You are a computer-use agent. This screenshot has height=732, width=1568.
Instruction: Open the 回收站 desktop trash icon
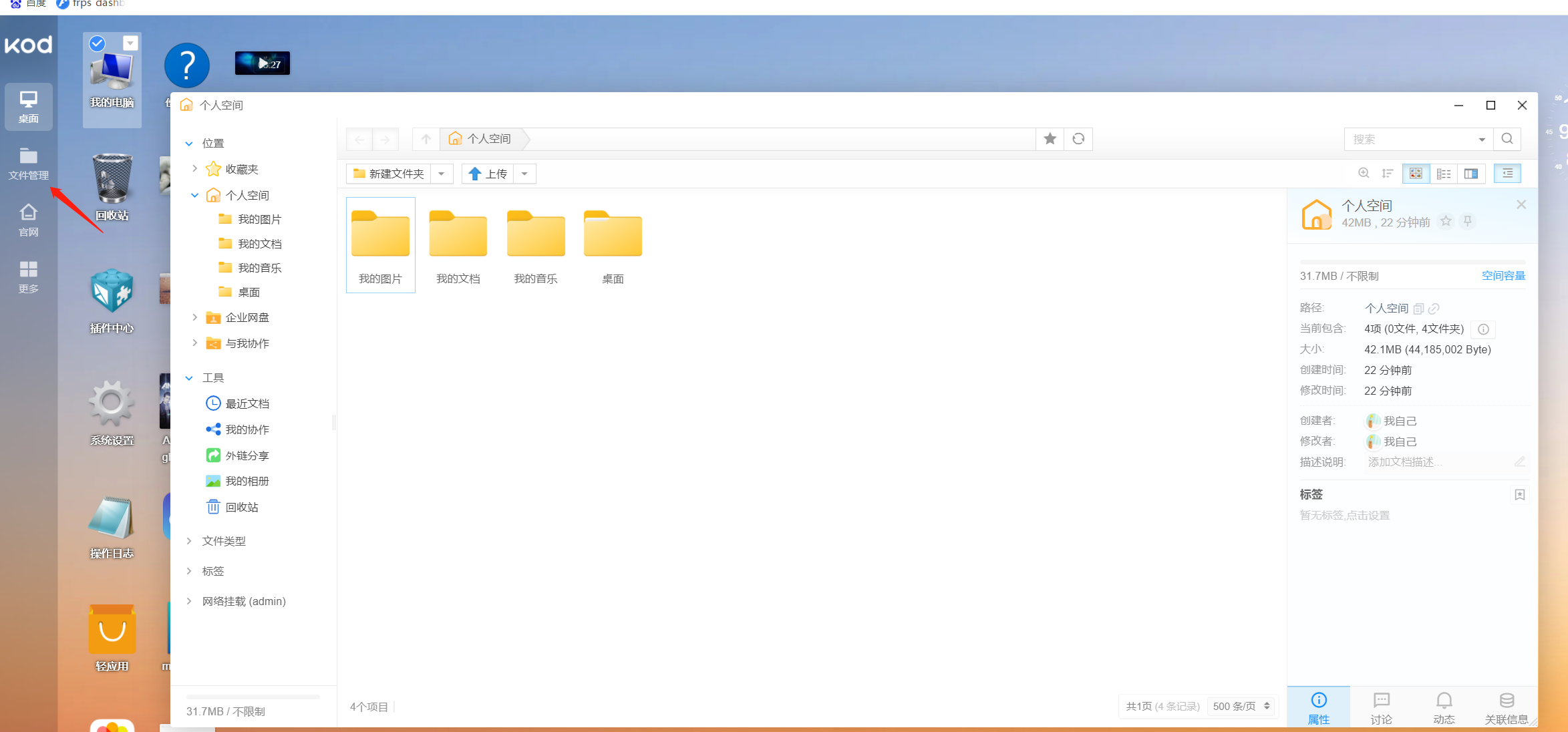tap(112, 187)
